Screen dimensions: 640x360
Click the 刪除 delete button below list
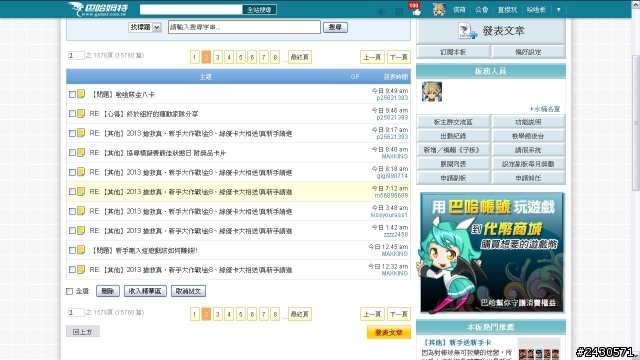pos(108,291)
